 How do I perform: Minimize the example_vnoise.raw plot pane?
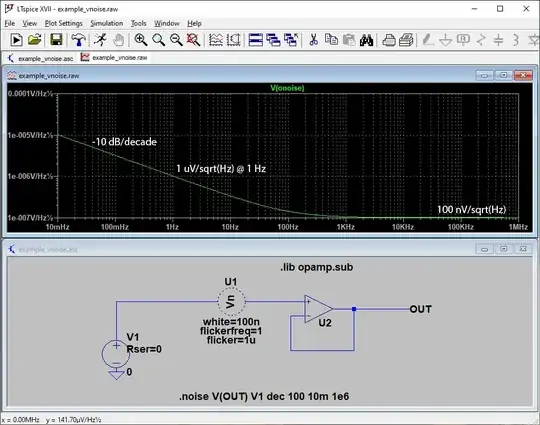pyautogui.click(x=484, y=75)
